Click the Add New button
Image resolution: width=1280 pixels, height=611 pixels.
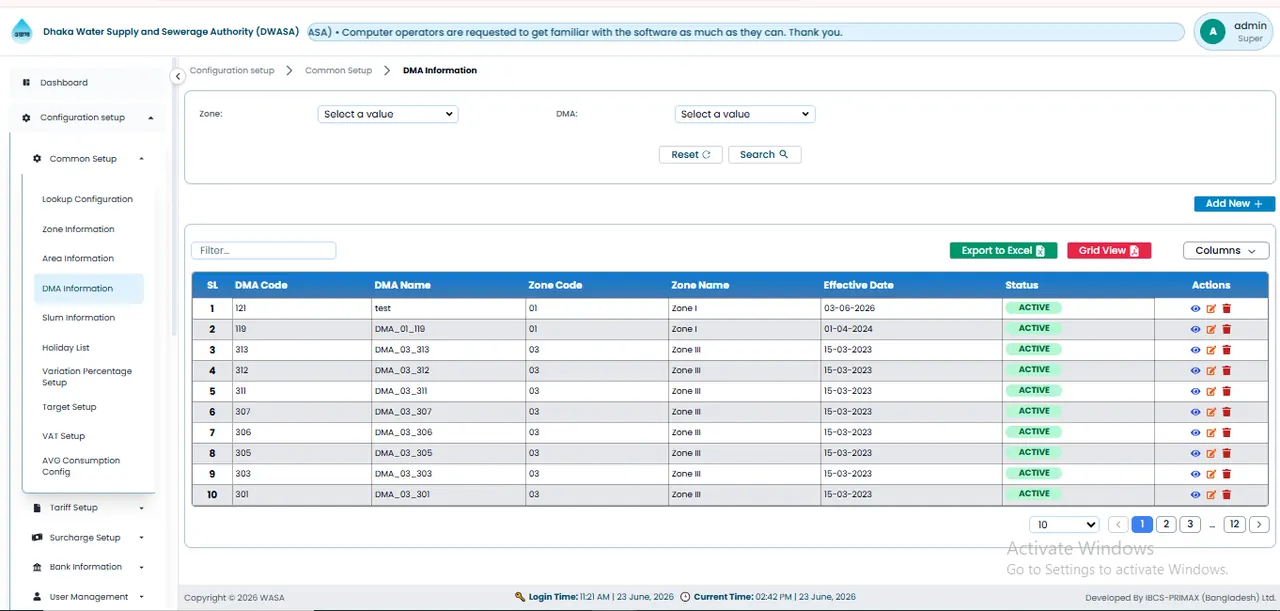click(x=1234, y=204)
